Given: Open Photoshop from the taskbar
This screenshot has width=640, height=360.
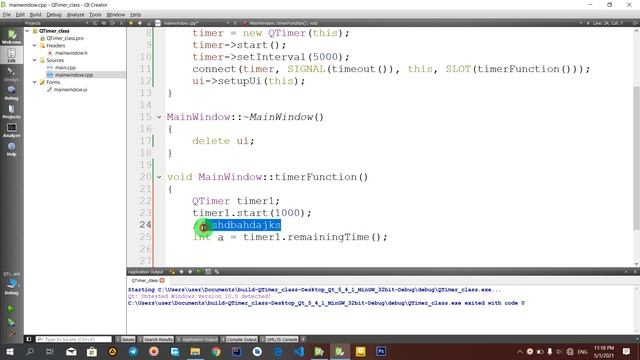Looking at the screenshot, I should (x=381, y=351).
